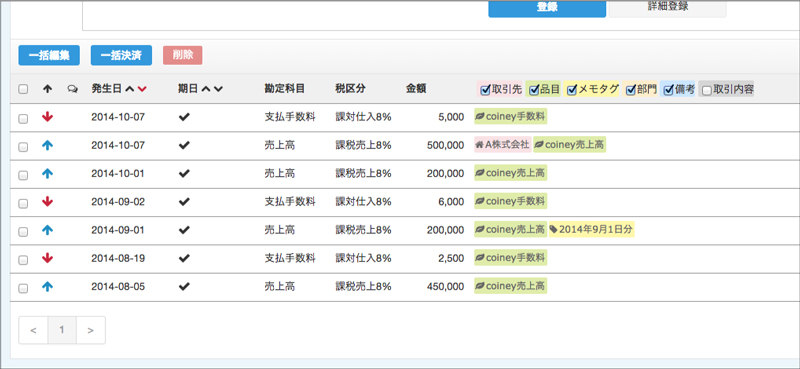Screen dimensions: 800x369
Task: Click red expense arrow in 2014-08-19 row
Action: [x=47, y=258]
